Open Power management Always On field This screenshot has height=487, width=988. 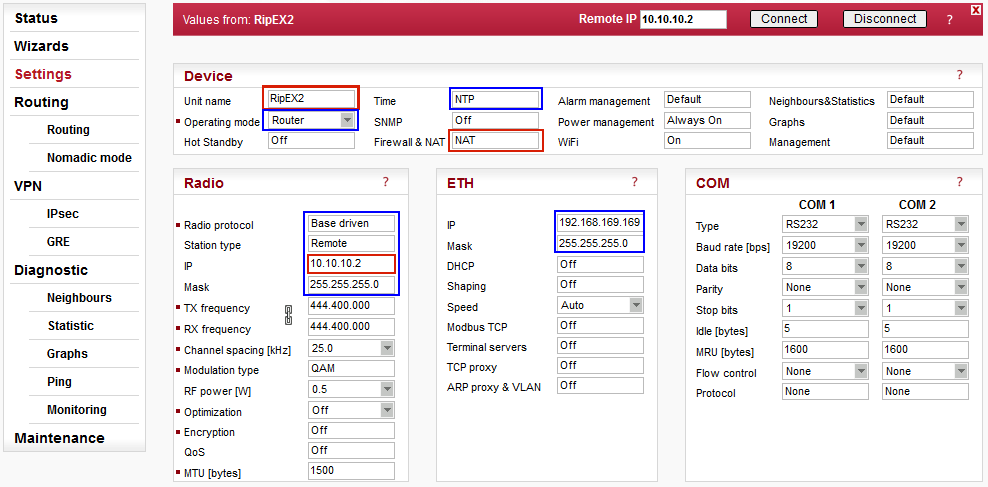click(x=708, y=120)
